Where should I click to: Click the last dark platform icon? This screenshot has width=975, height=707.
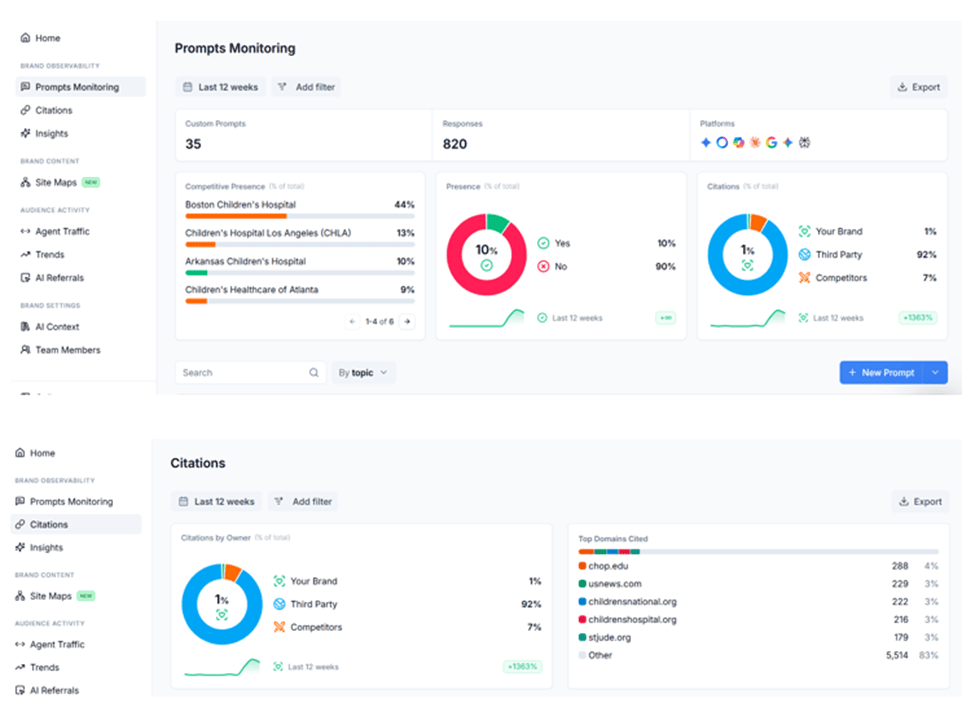pos(805,142)
